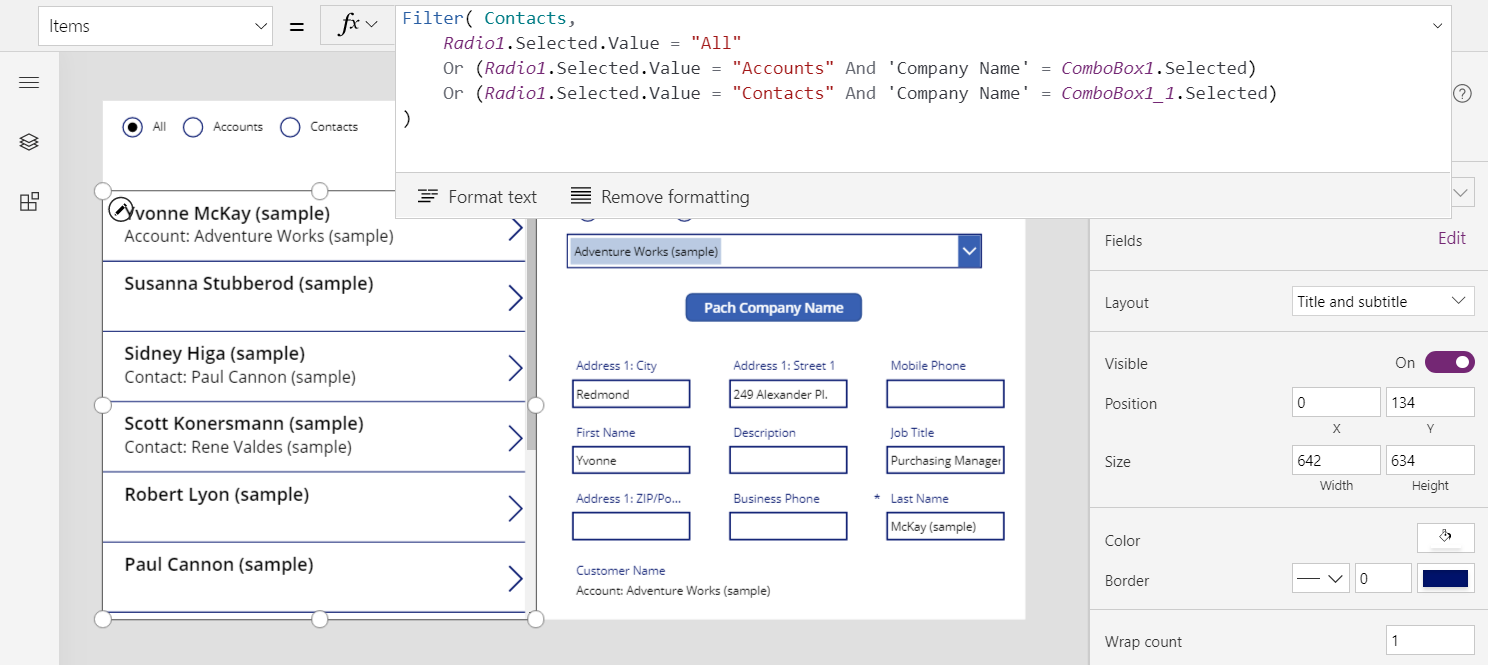Open the Insert components icon in sidebar
Screen dimensions: 1488x665
[29, 202]
